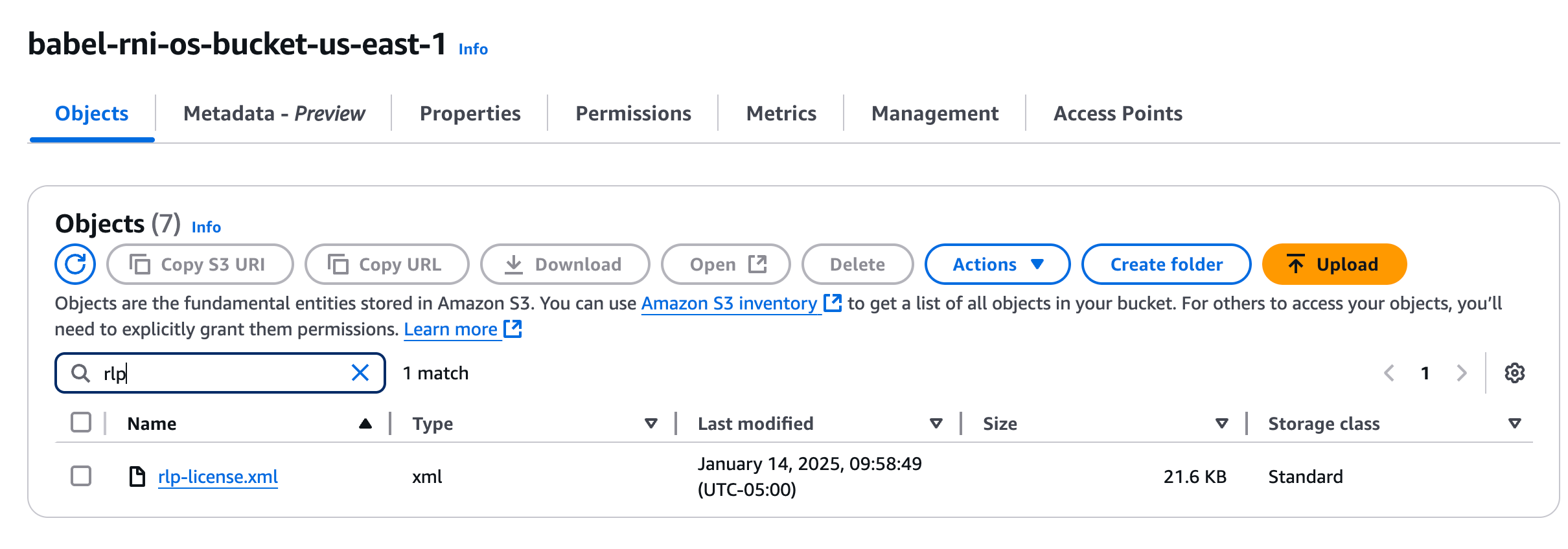
Task: Click the search magnifier icon
Action: point(80,373)
